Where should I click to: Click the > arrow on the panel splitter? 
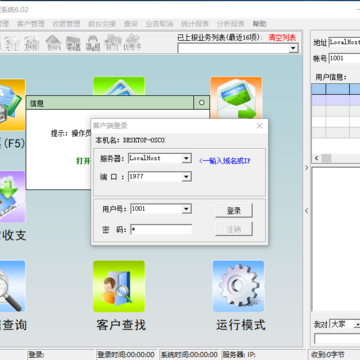click(x=307, y=168)
